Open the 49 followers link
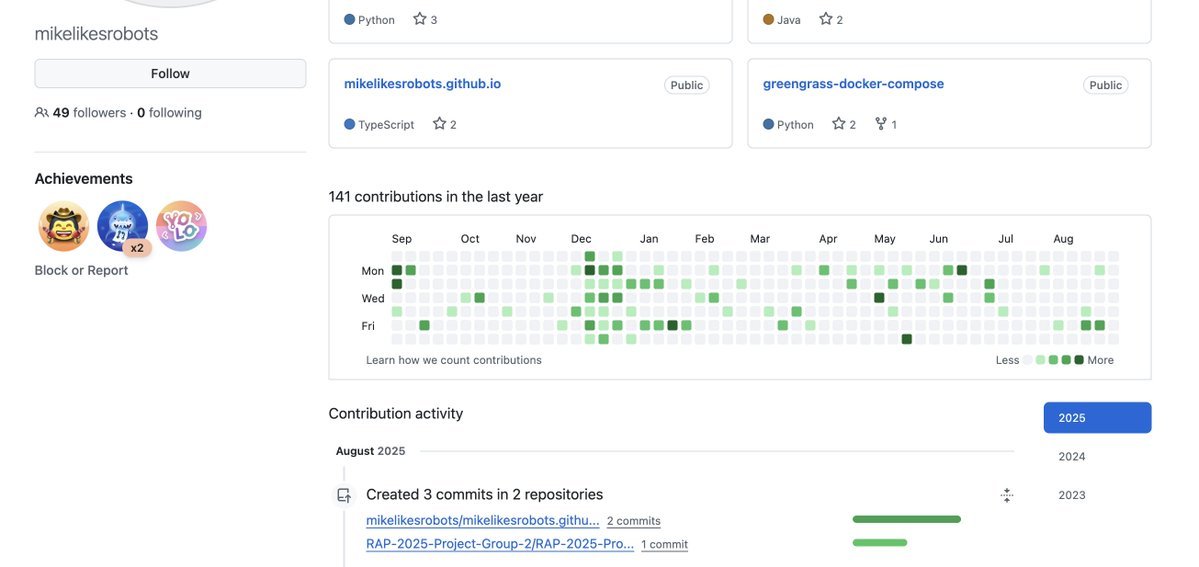The height and width of the screenshot is (567, 1199). coord(89,112)
